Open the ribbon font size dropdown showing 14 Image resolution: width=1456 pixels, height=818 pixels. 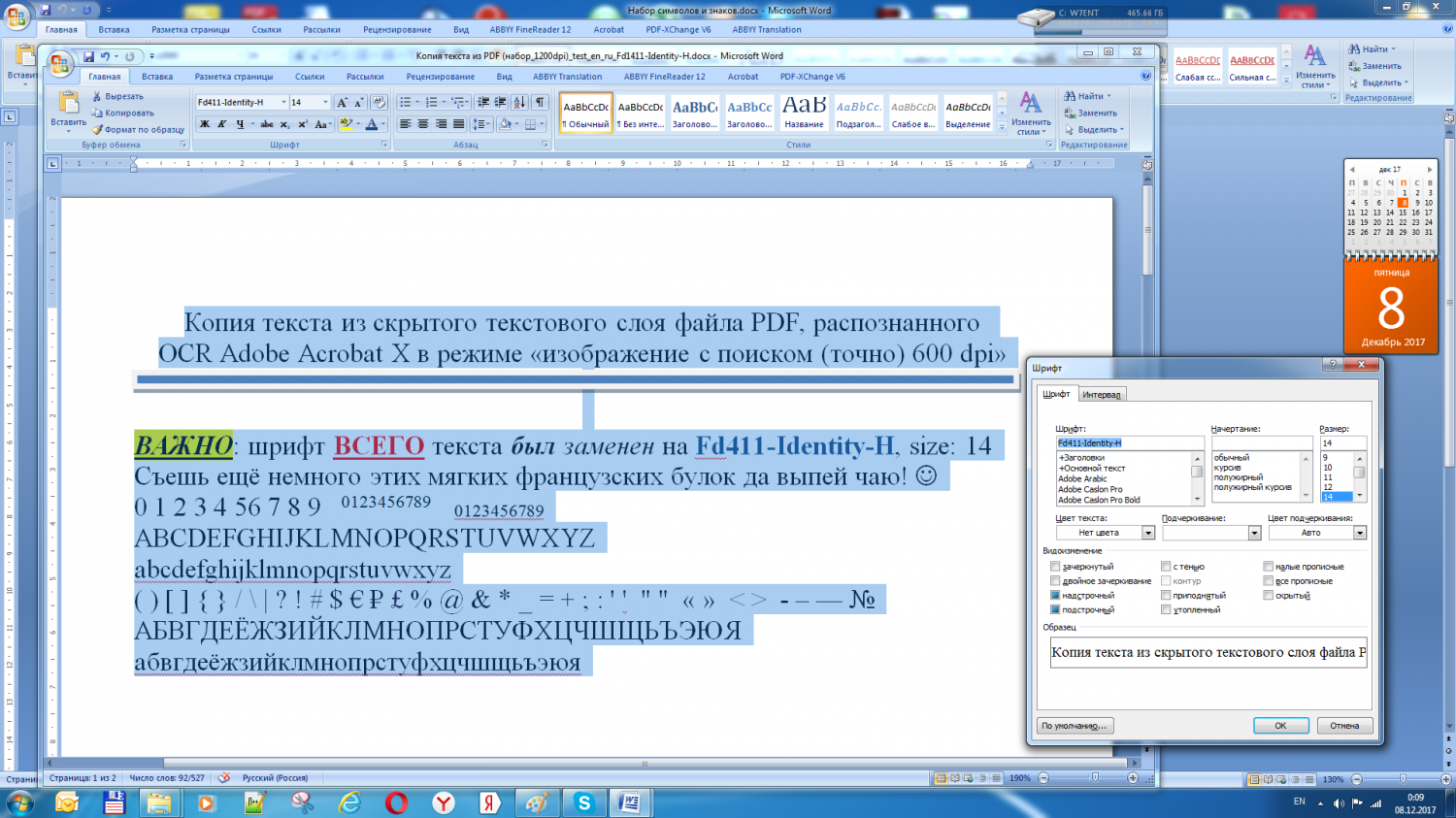coord(325,102)
